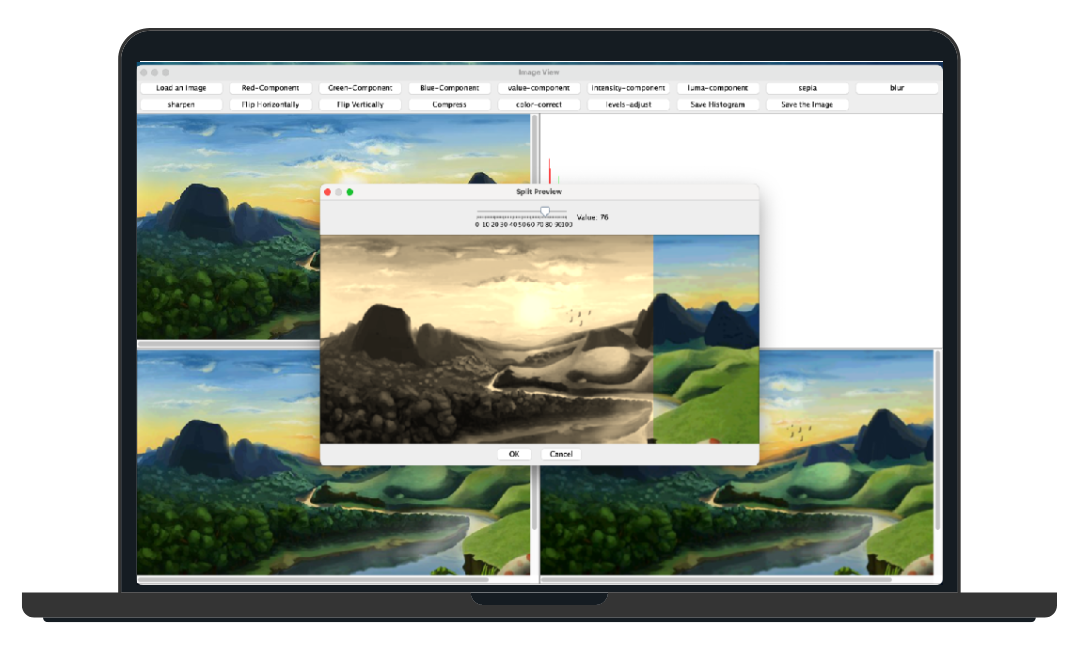This screenshot has width=1080, height=663.
Task: Apply the sepia effect
Action: (x=807, y=88)
